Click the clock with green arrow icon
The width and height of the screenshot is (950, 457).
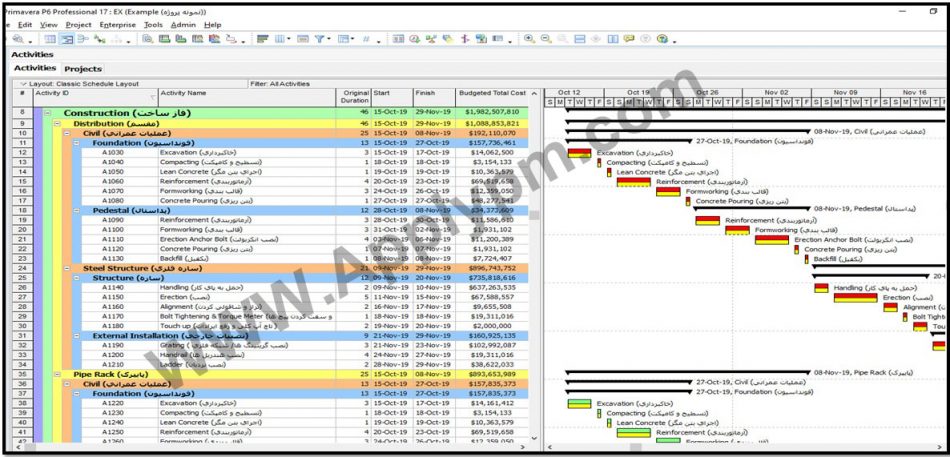click(x=414, y=39)
